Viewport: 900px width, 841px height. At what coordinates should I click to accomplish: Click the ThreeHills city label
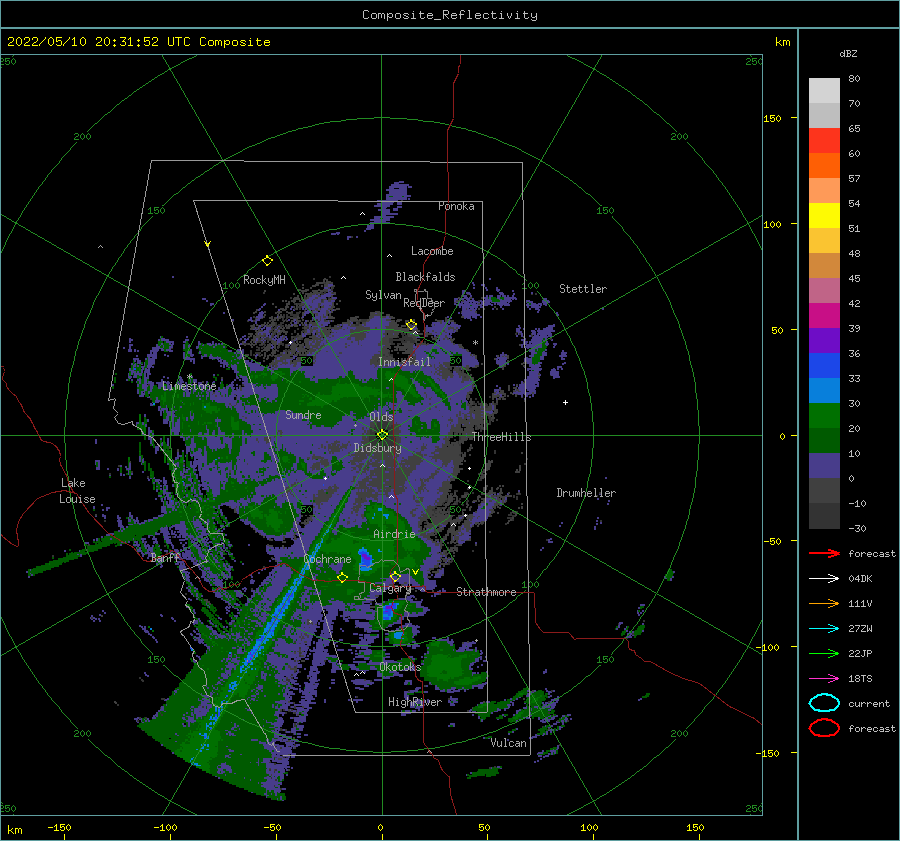pos(502,437)
